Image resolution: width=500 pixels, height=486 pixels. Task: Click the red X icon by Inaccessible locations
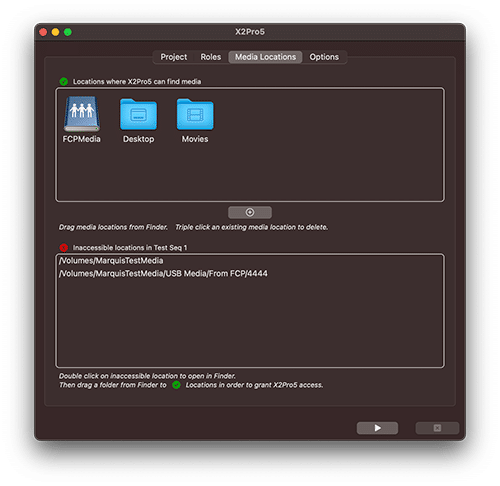[63, 248]
